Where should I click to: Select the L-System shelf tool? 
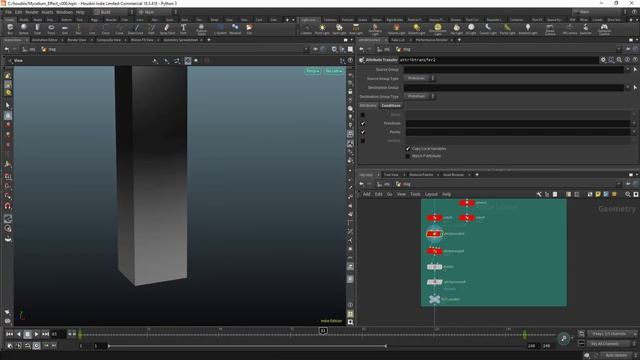point(220,29)
